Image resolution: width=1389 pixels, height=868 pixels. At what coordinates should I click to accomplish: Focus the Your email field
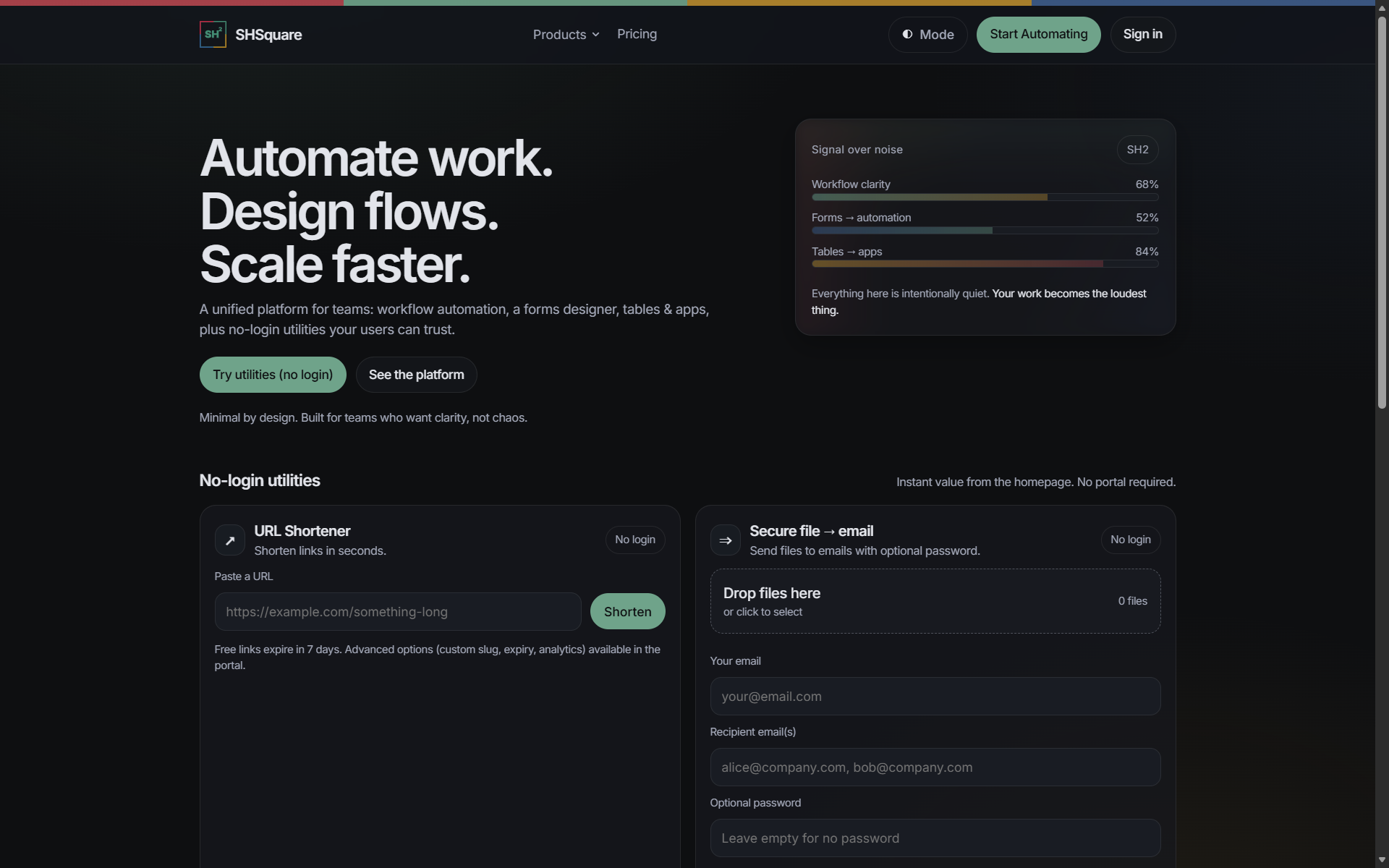point(935,697)
